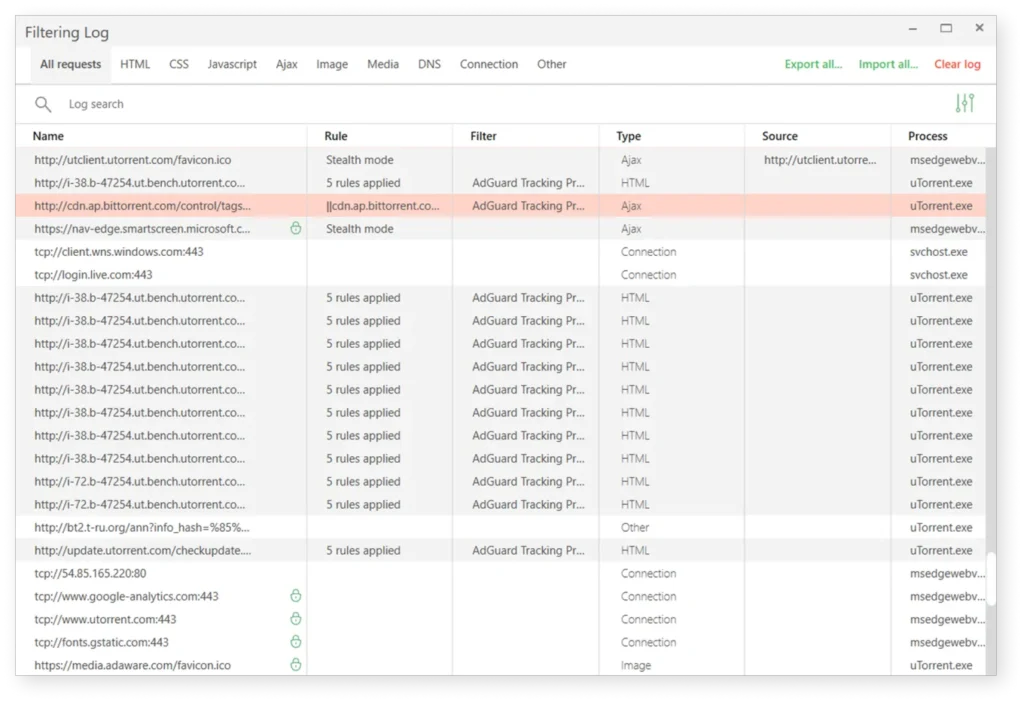The image size is (1024, 703).
Task: Maximize the Filtering Log window
Action: [x=946, y=28]
